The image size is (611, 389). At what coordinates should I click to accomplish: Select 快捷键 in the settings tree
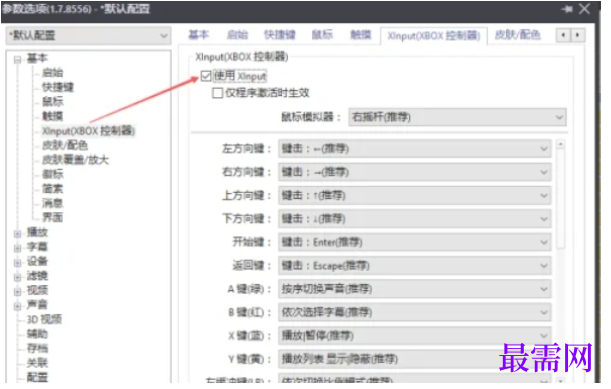[x=58, y=87]
